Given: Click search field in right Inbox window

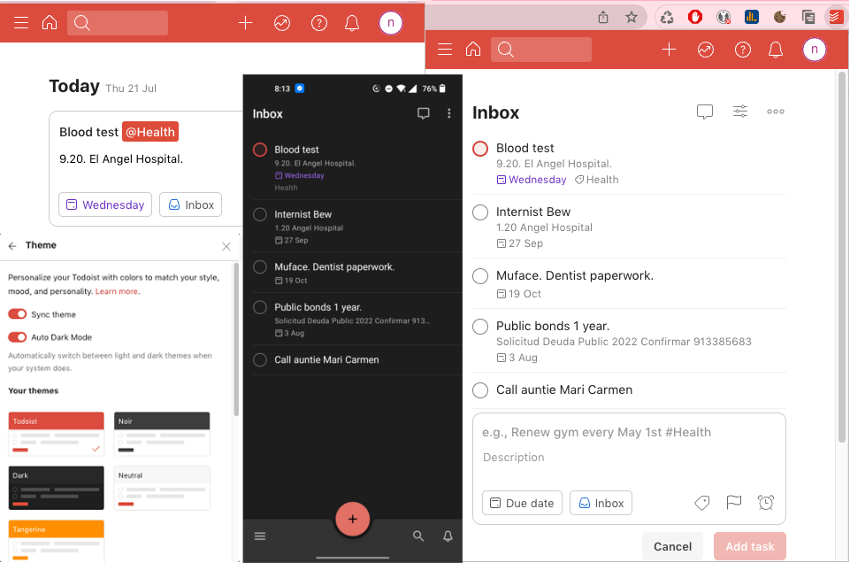Looking at the screenshot, I should coord(541,49).
